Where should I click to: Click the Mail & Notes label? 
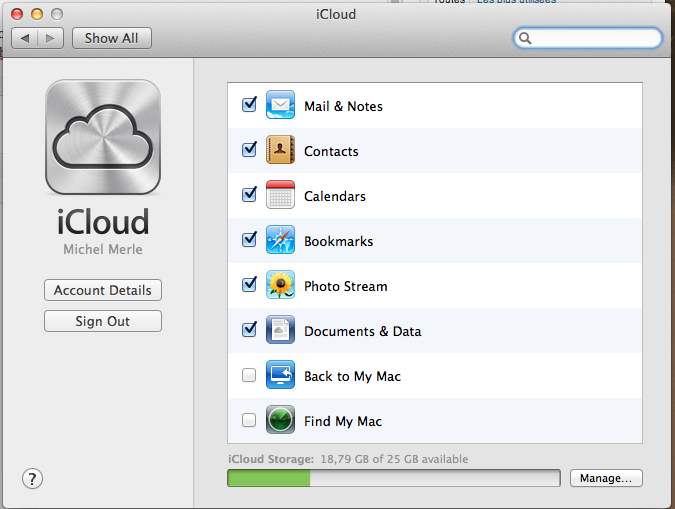pyautogui.click(x=343, y=106)
